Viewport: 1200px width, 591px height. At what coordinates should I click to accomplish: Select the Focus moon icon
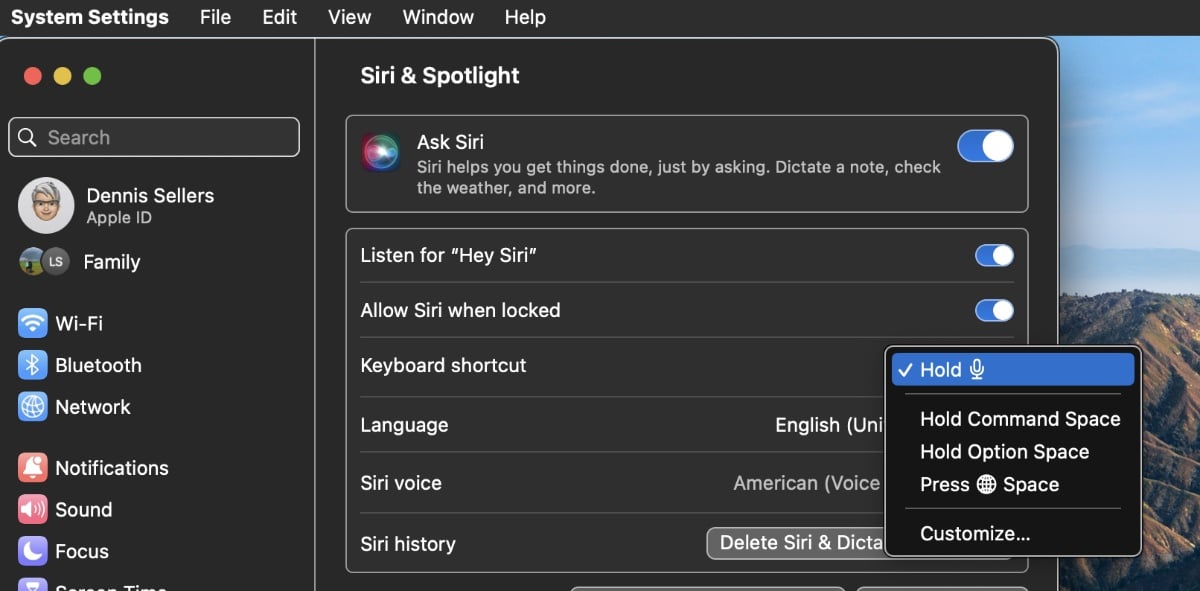(x=33, y=551)
